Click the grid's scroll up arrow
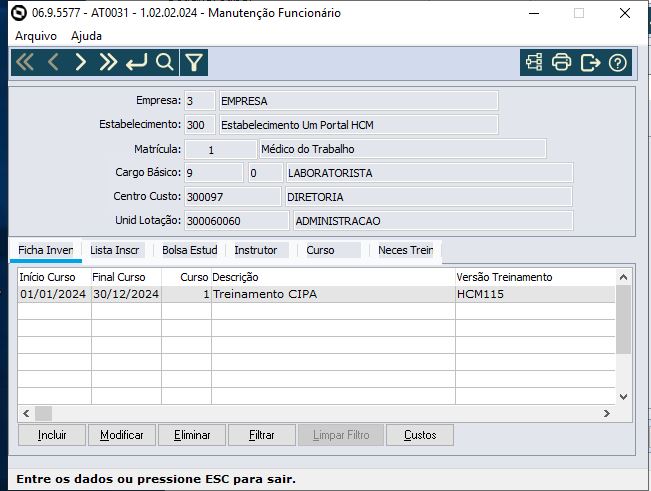The width and height of the screenshot is (651, 491). click(623, 277)
